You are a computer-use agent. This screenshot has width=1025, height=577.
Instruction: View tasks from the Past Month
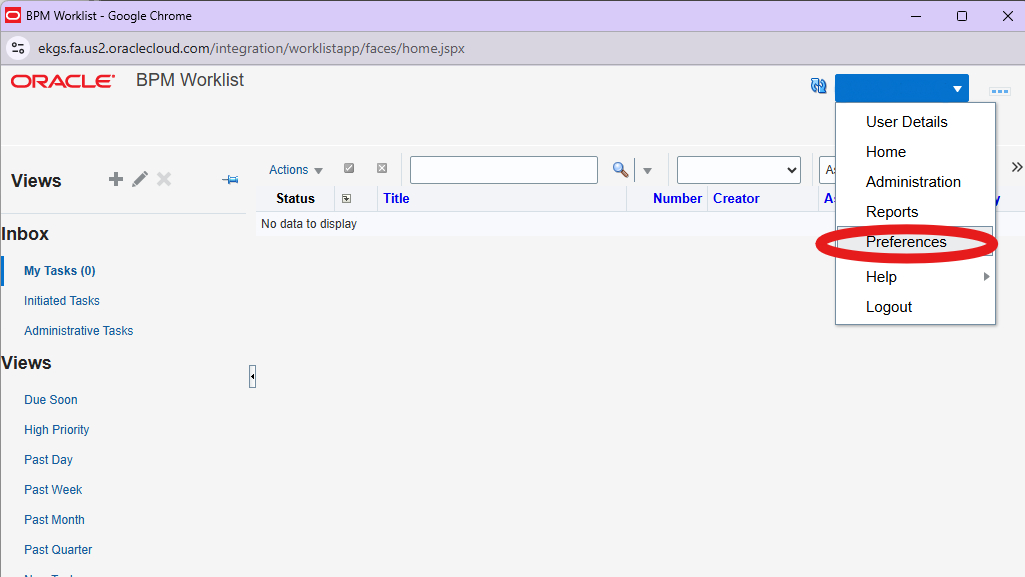(54, 519)
